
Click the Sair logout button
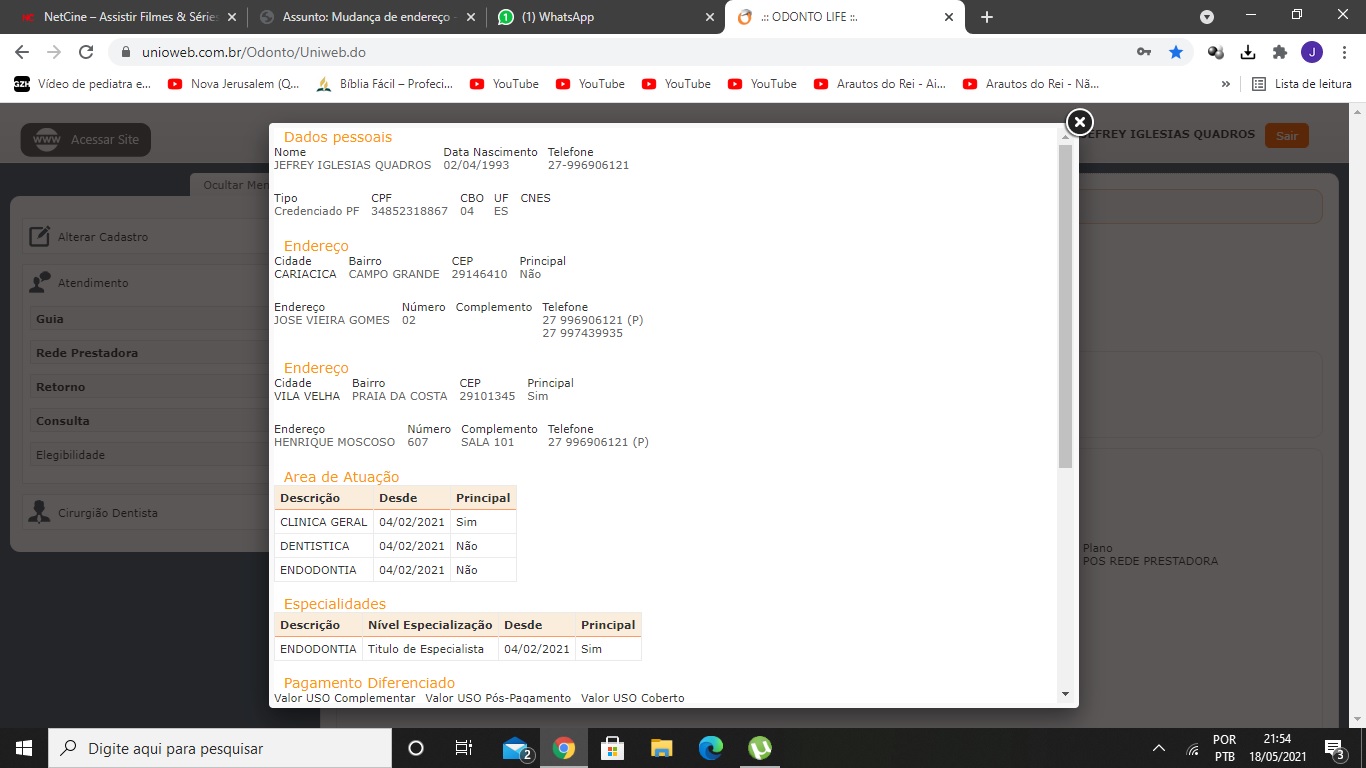[1286, 136]
